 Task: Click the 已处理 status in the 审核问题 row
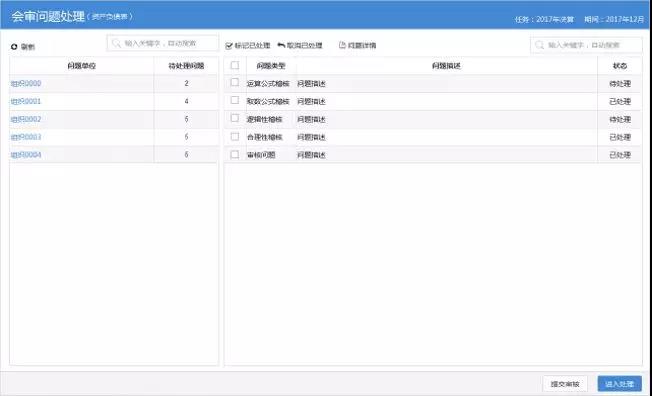pyautogui.click(x=620, y=155)
